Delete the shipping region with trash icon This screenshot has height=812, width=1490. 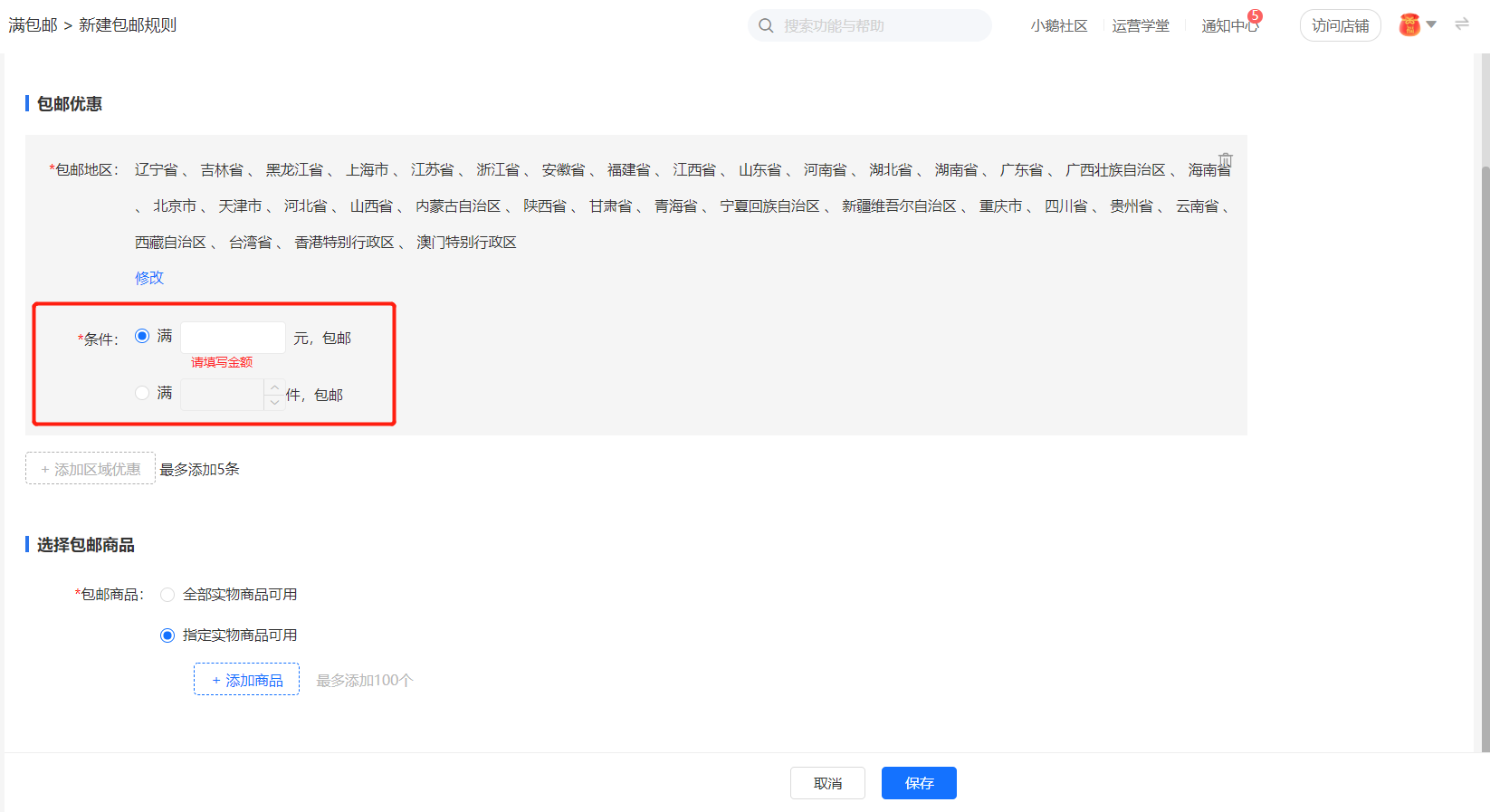[1225, 159]
